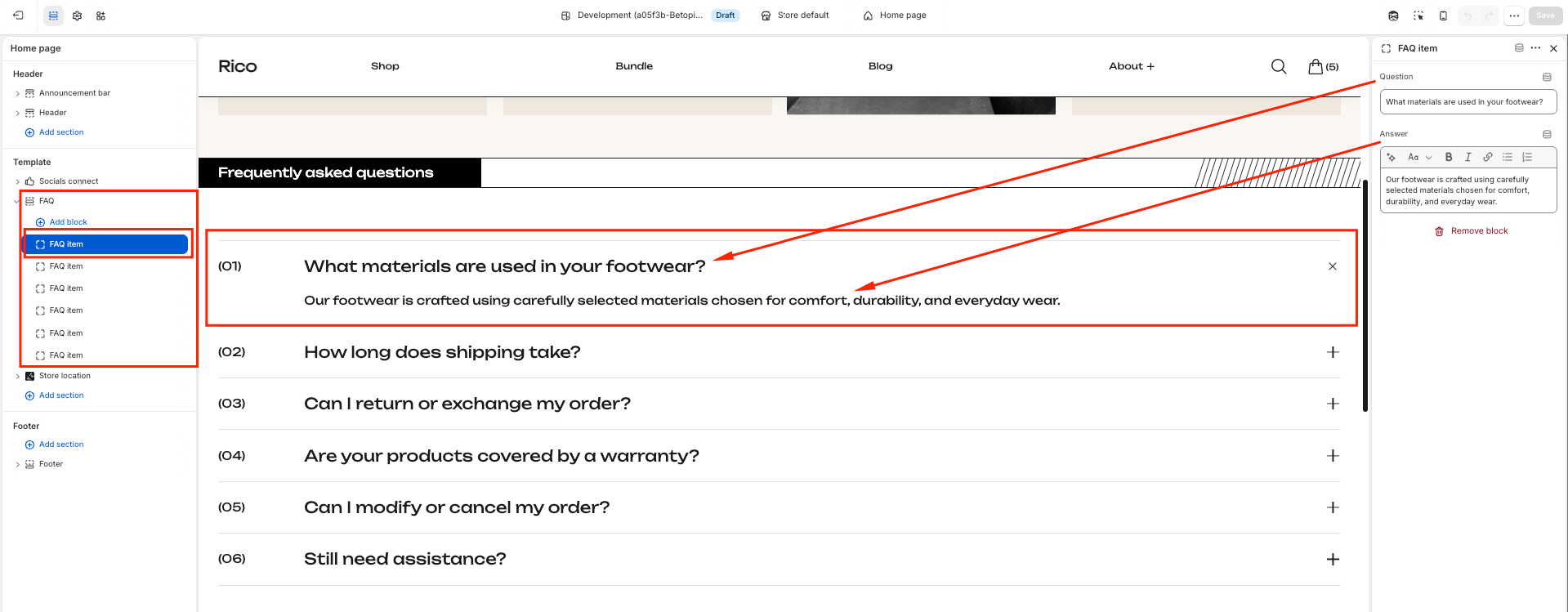Expand 'Can I return or exchange' plus icon

click(x=1333, y=404)
